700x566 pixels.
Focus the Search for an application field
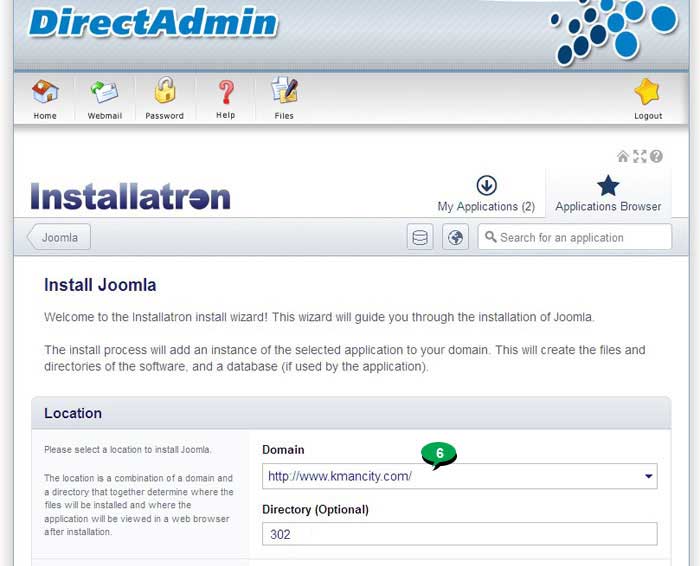[575, 237]
